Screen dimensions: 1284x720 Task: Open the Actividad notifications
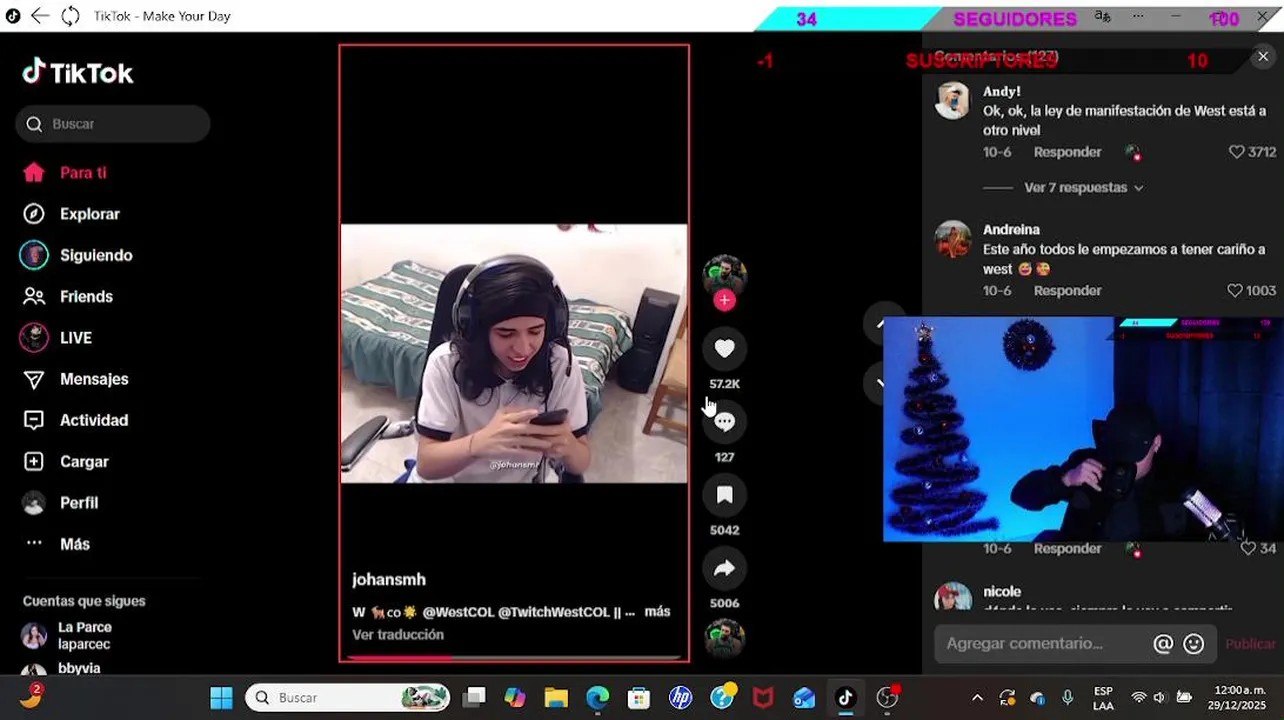pos(75,420)
